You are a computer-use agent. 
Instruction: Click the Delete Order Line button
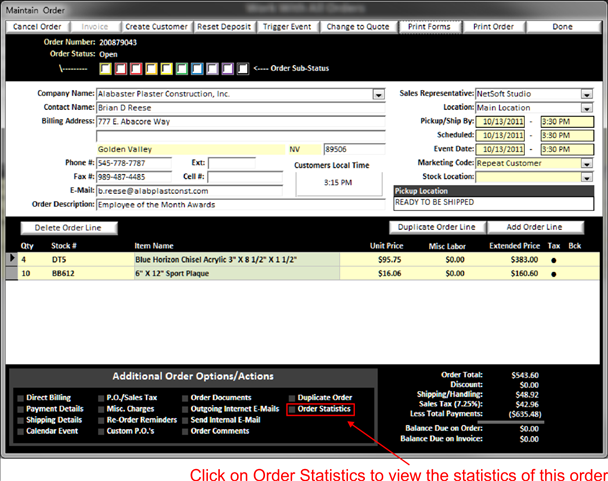[68, 227]
